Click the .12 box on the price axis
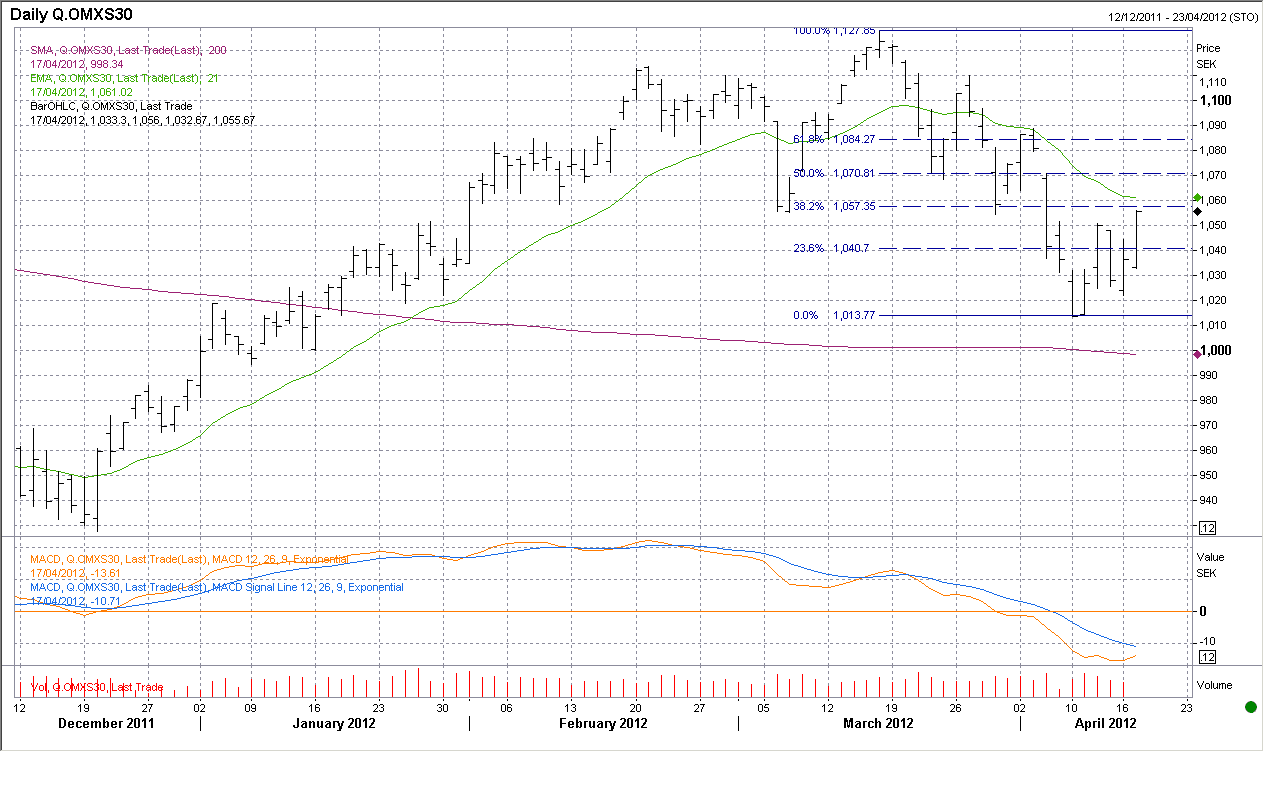Screen dimensions: 1267x798 1206,527
